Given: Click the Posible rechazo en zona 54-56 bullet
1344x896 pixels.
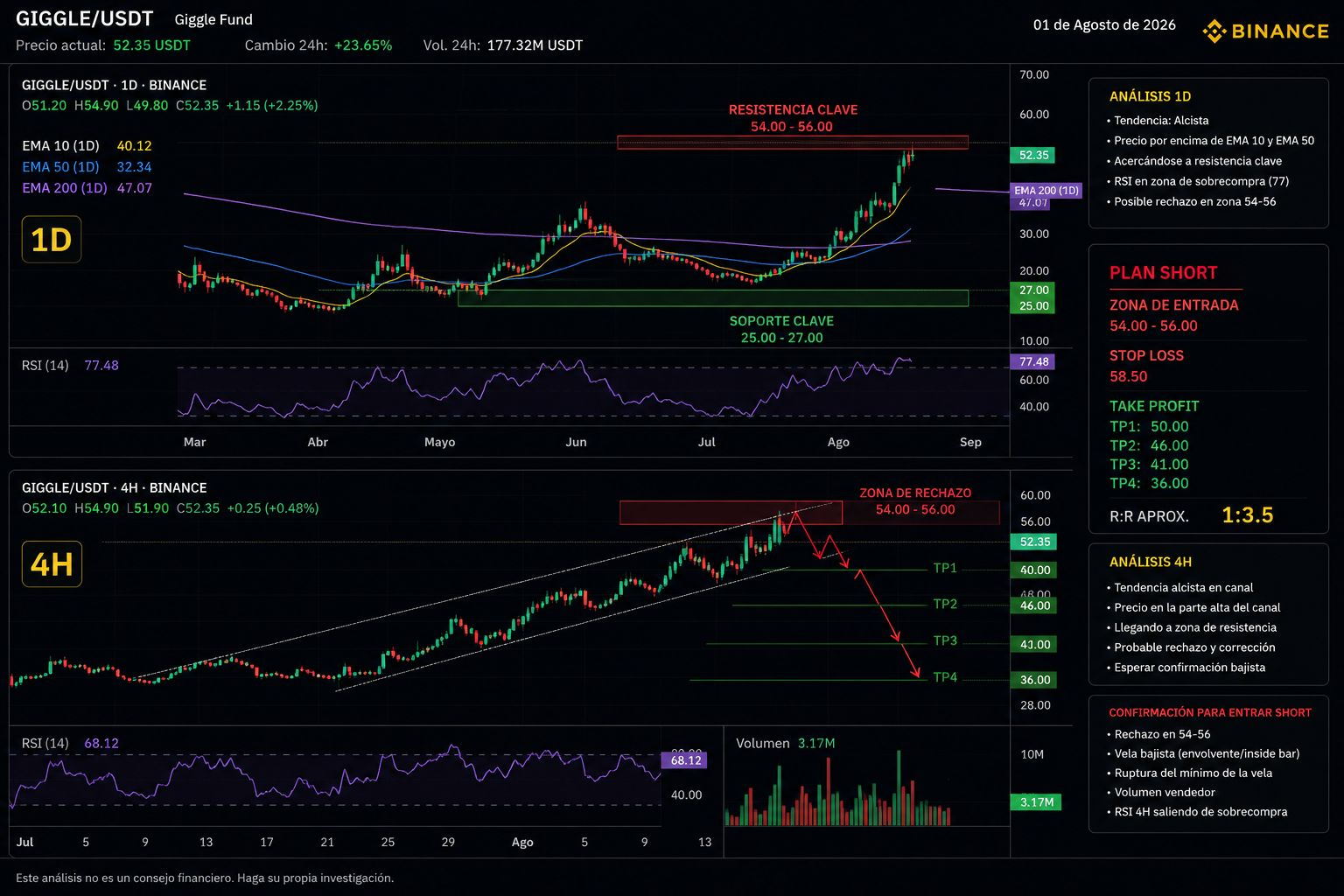Looking at the screenshot, I should pyautogui.click(x=1192, y=201).
